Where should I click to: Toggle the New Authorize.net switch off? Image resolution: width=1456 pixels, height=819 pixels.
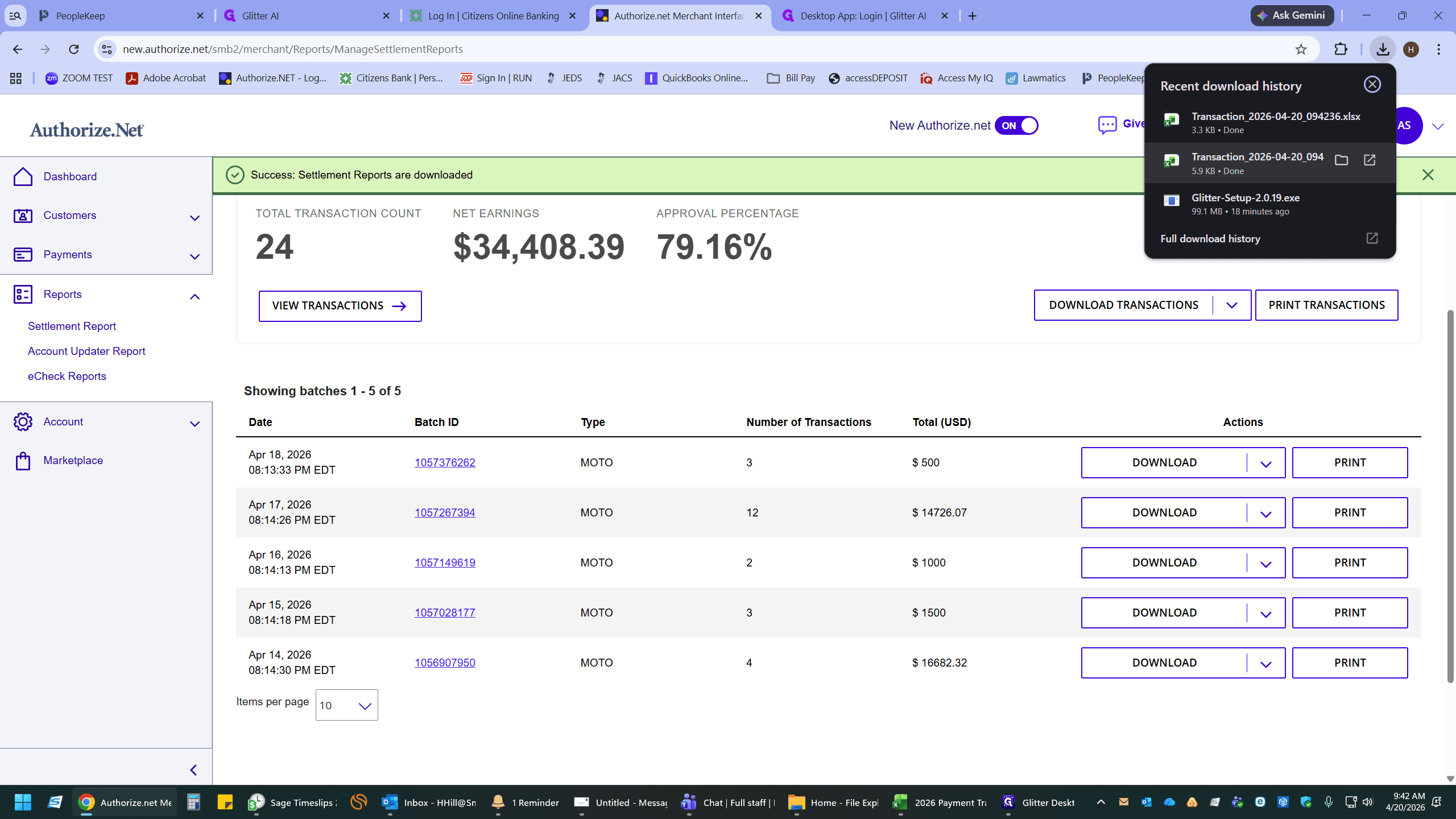(x=1016, y=126)
